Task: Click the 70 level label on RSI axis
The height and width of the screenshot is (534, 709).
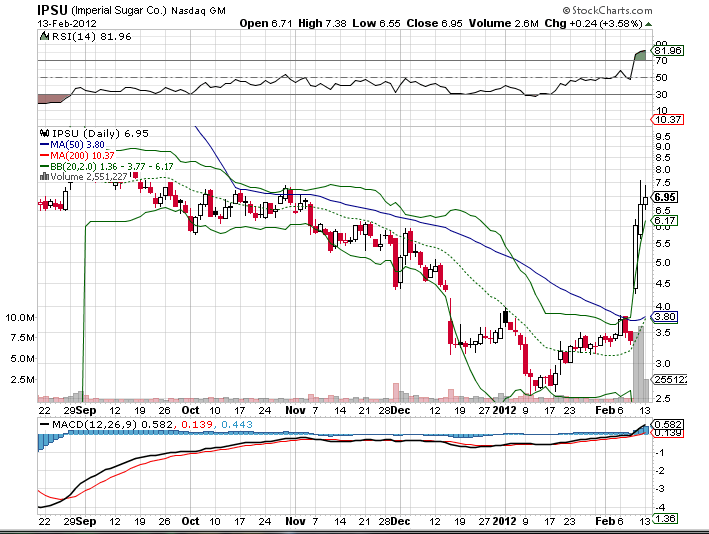Action: point(662,61)
